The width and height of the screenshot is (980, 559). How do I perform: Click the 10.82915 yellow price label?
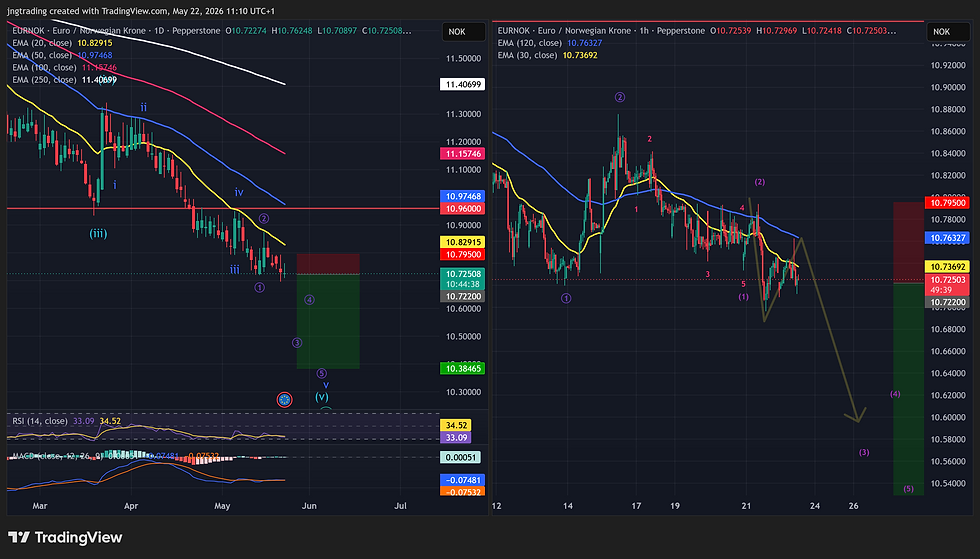point(463,242)
